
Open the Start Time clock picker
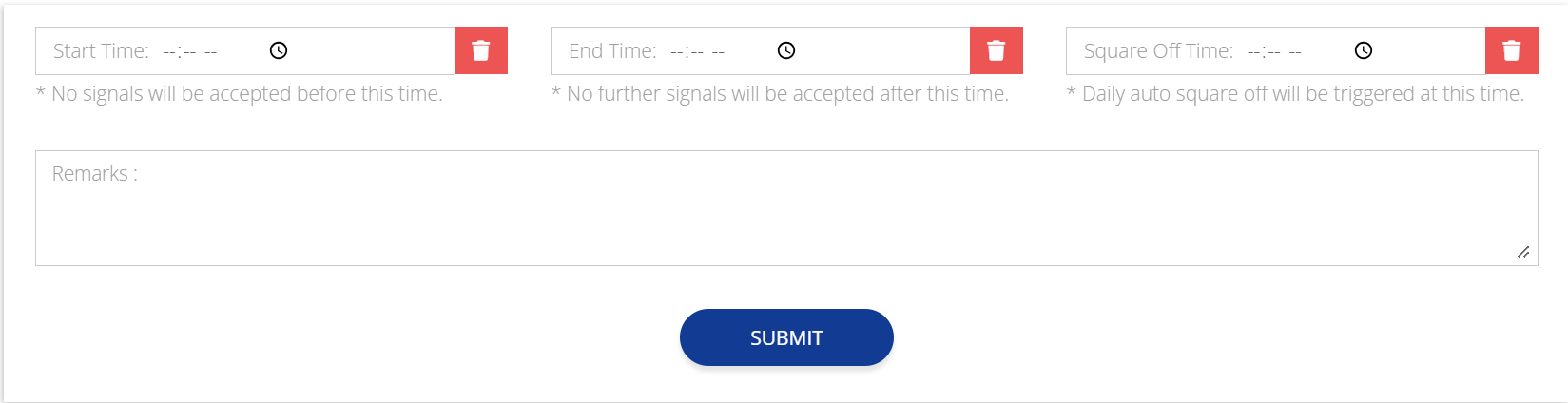(279, 51)
